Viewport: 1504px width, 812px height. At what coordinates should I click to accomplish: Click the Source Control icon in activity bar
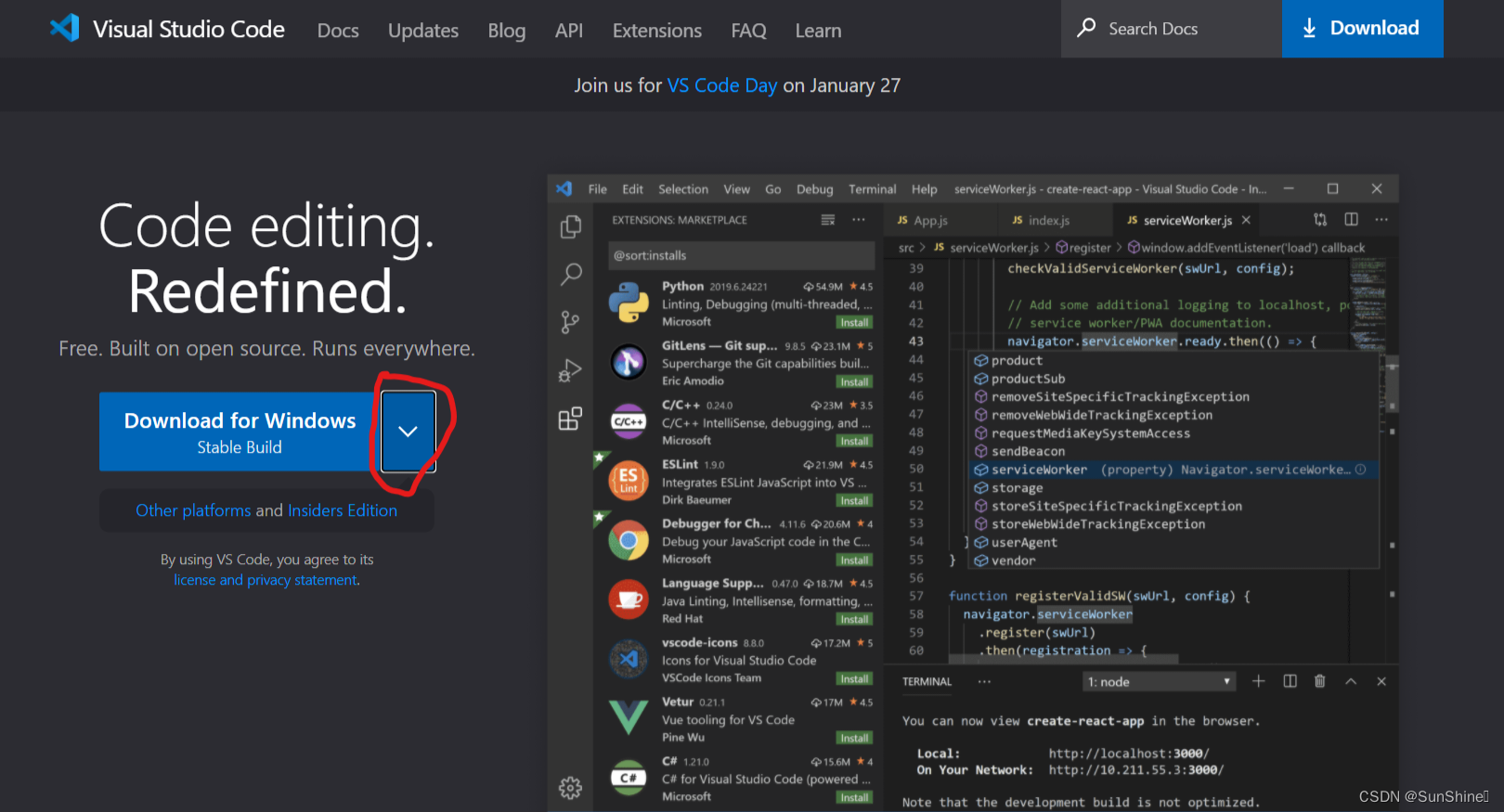pos(570,322)
